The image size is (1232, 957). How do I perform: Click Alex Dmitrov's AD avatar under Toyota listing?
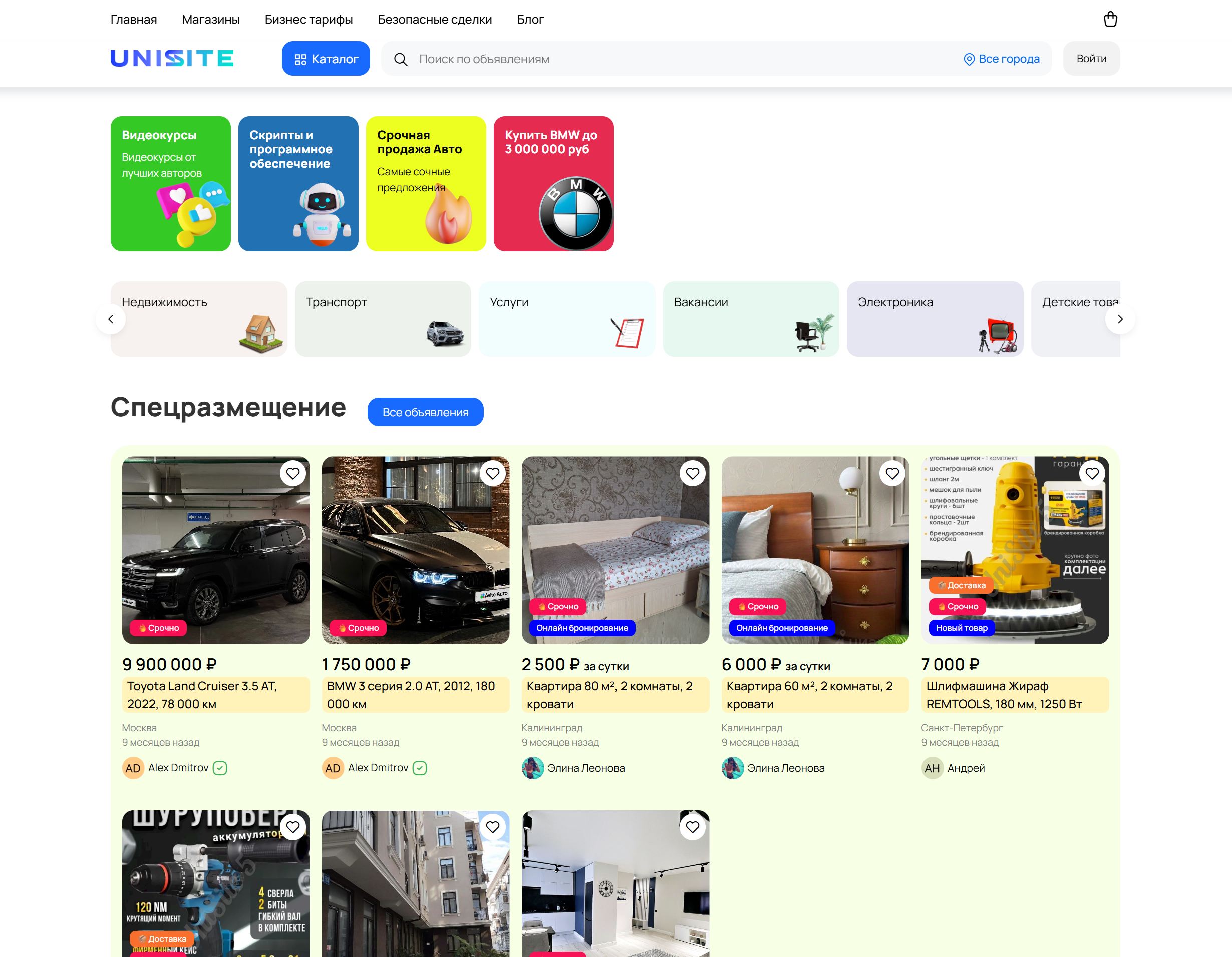(133, 768)
